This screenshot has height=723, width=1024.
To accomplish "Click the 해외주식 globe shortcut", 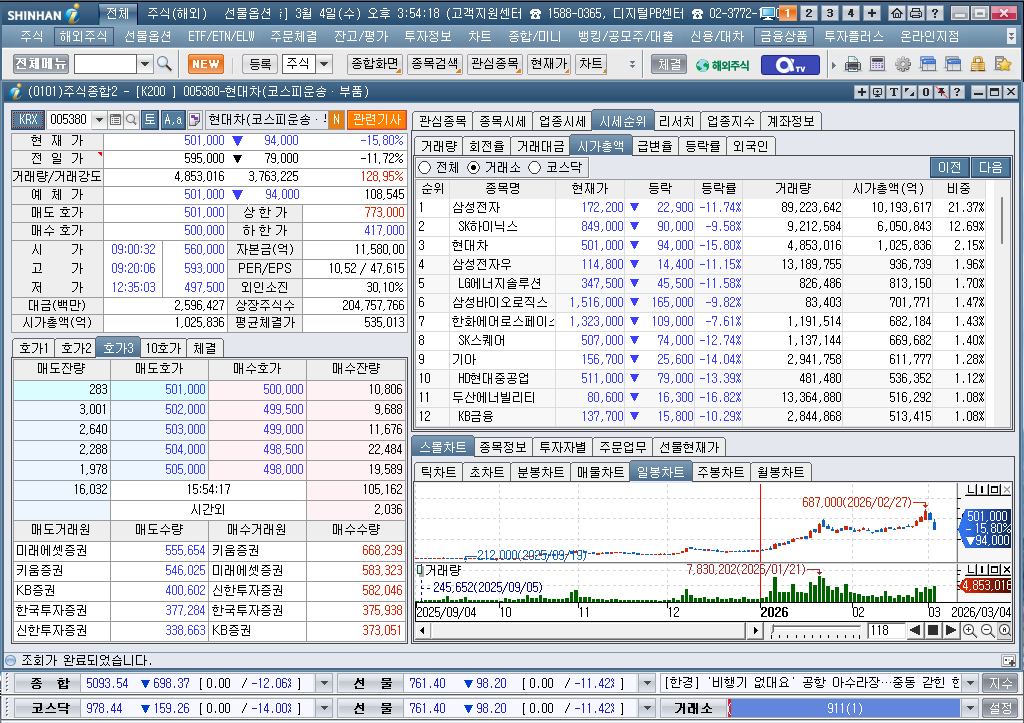I will pos(722,65).
